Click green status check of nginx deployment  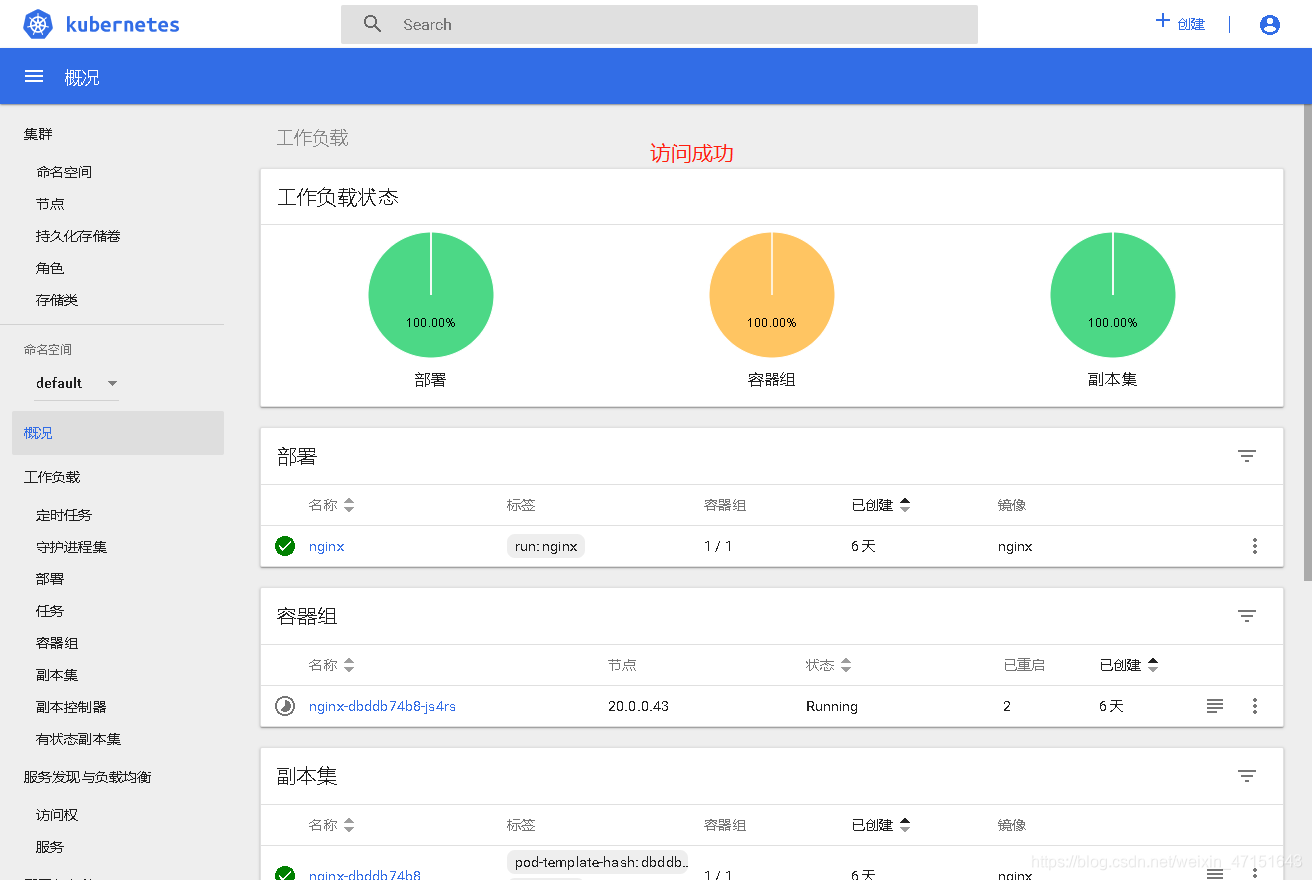pyautogui.click(x=285, y=546)
